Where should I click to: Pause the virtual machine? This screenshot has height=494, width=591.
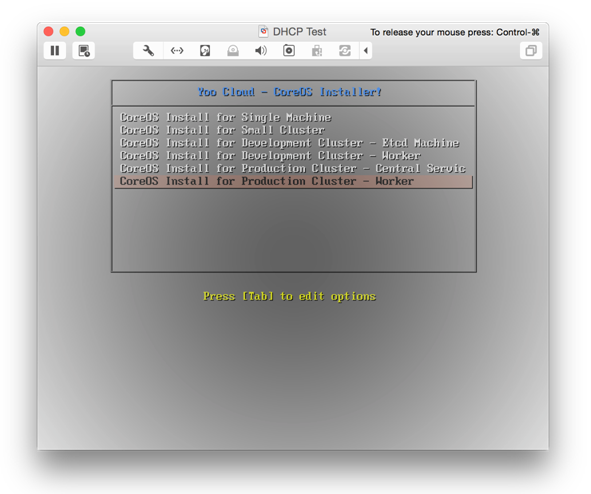[55, 50]
